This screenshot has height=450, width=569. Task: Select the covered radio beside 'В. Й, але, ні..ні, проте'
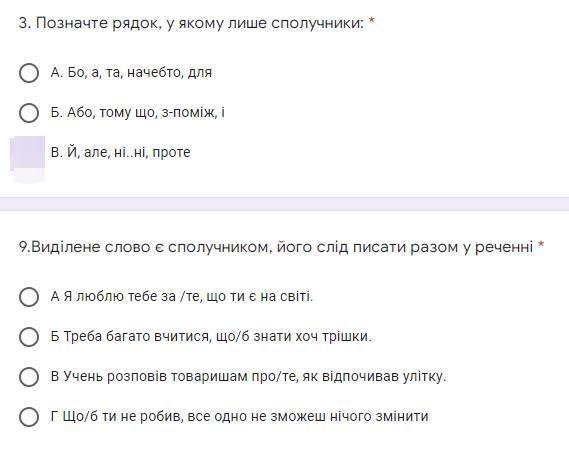28,152
